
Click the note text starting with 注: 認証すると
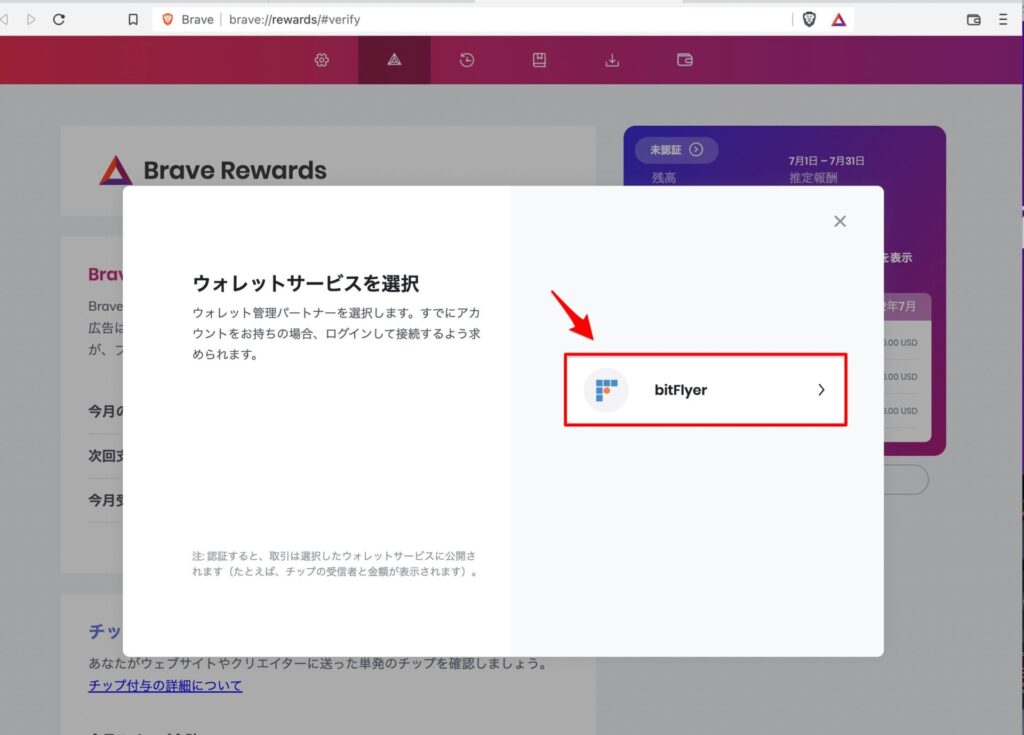point(334,564)
